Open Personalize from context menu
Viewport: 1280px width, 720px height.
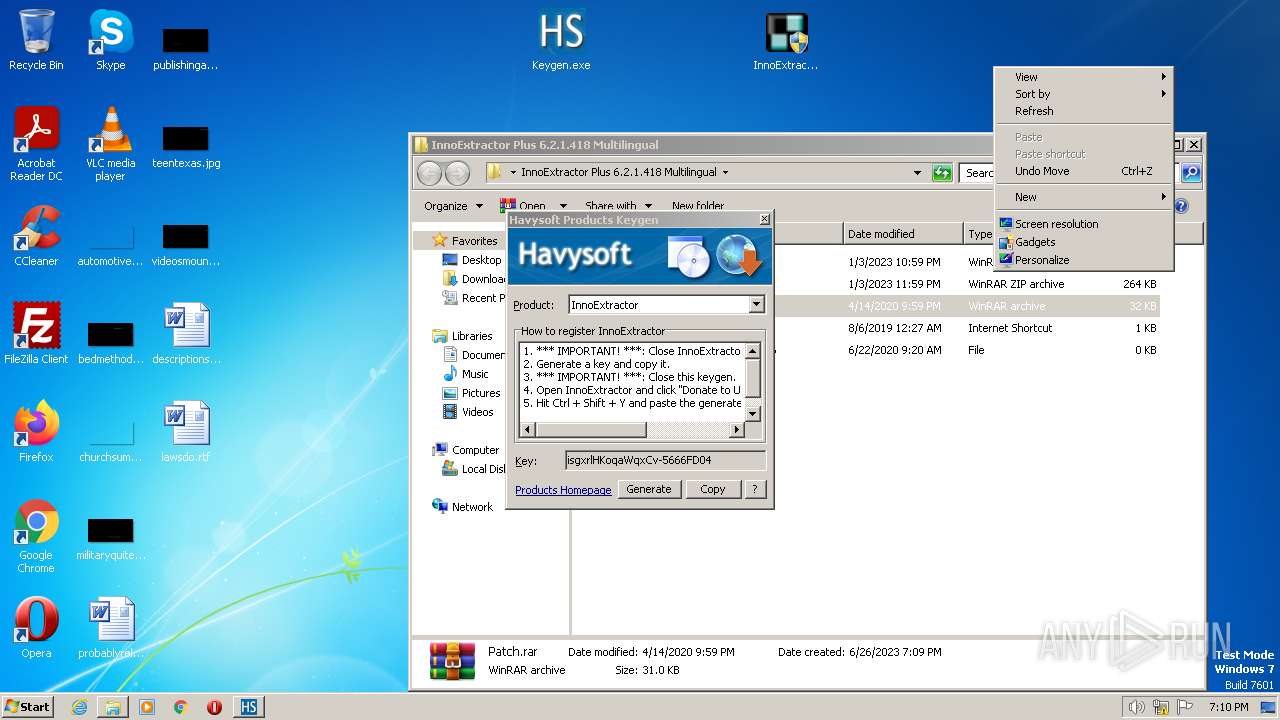1083,260
